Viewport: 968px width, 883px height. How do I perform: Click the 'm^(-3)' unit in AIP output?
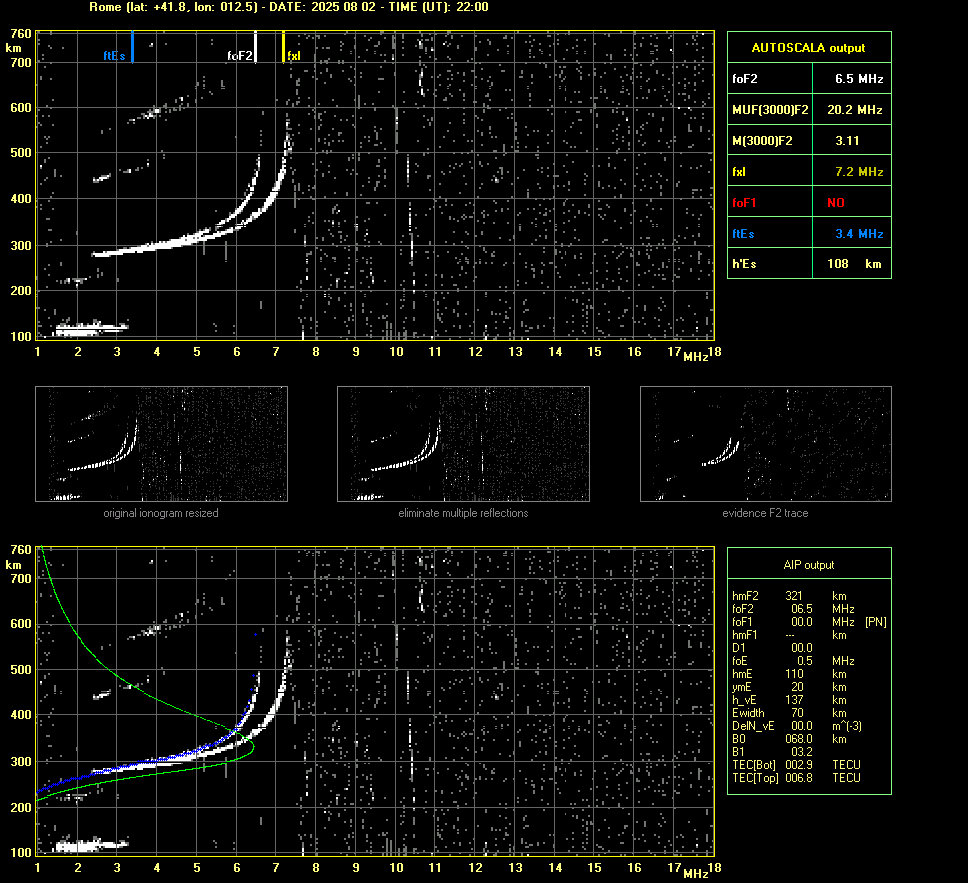847,726
